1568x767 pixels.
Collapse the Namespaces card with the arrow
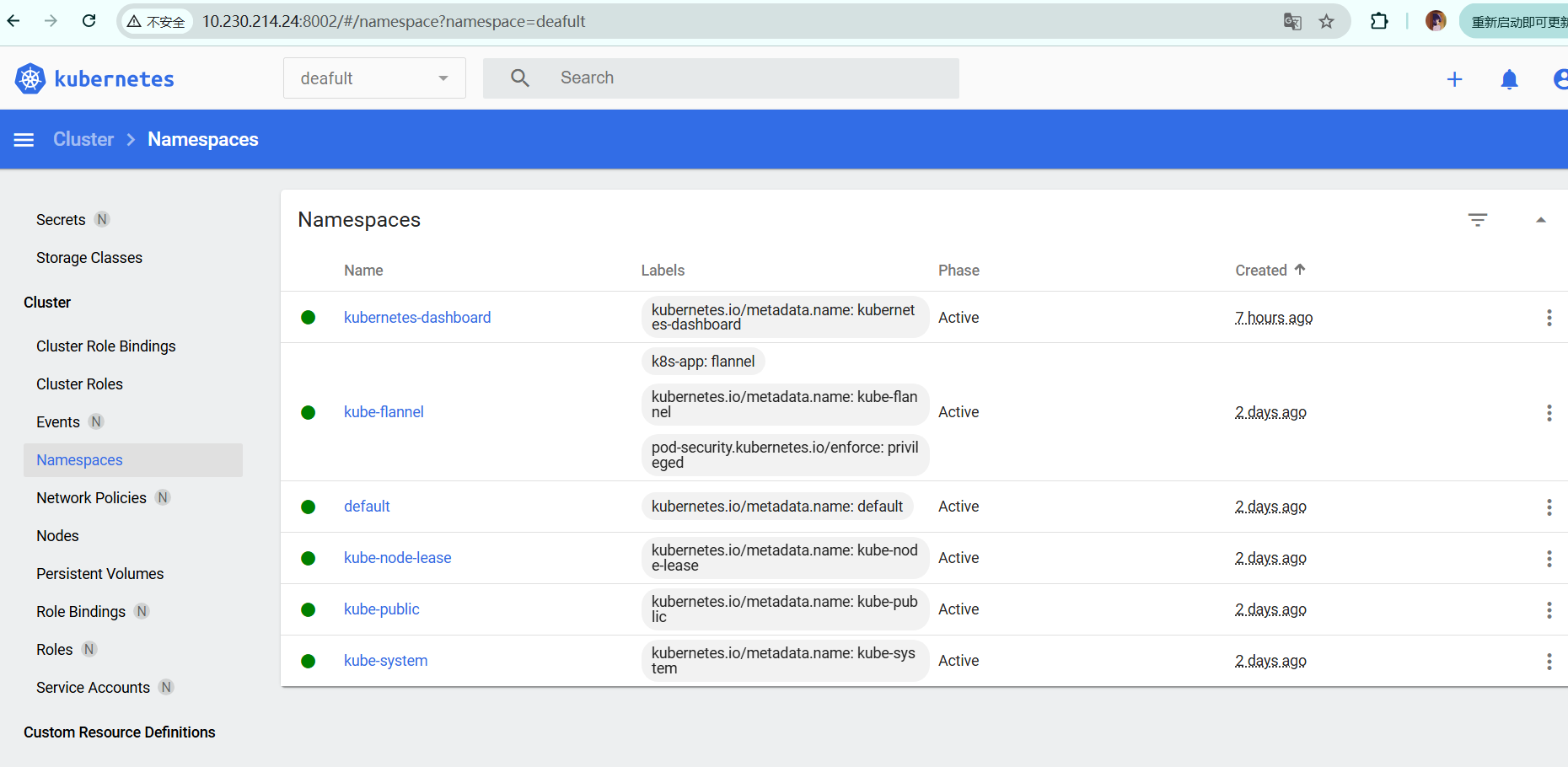coord(1540,220)
